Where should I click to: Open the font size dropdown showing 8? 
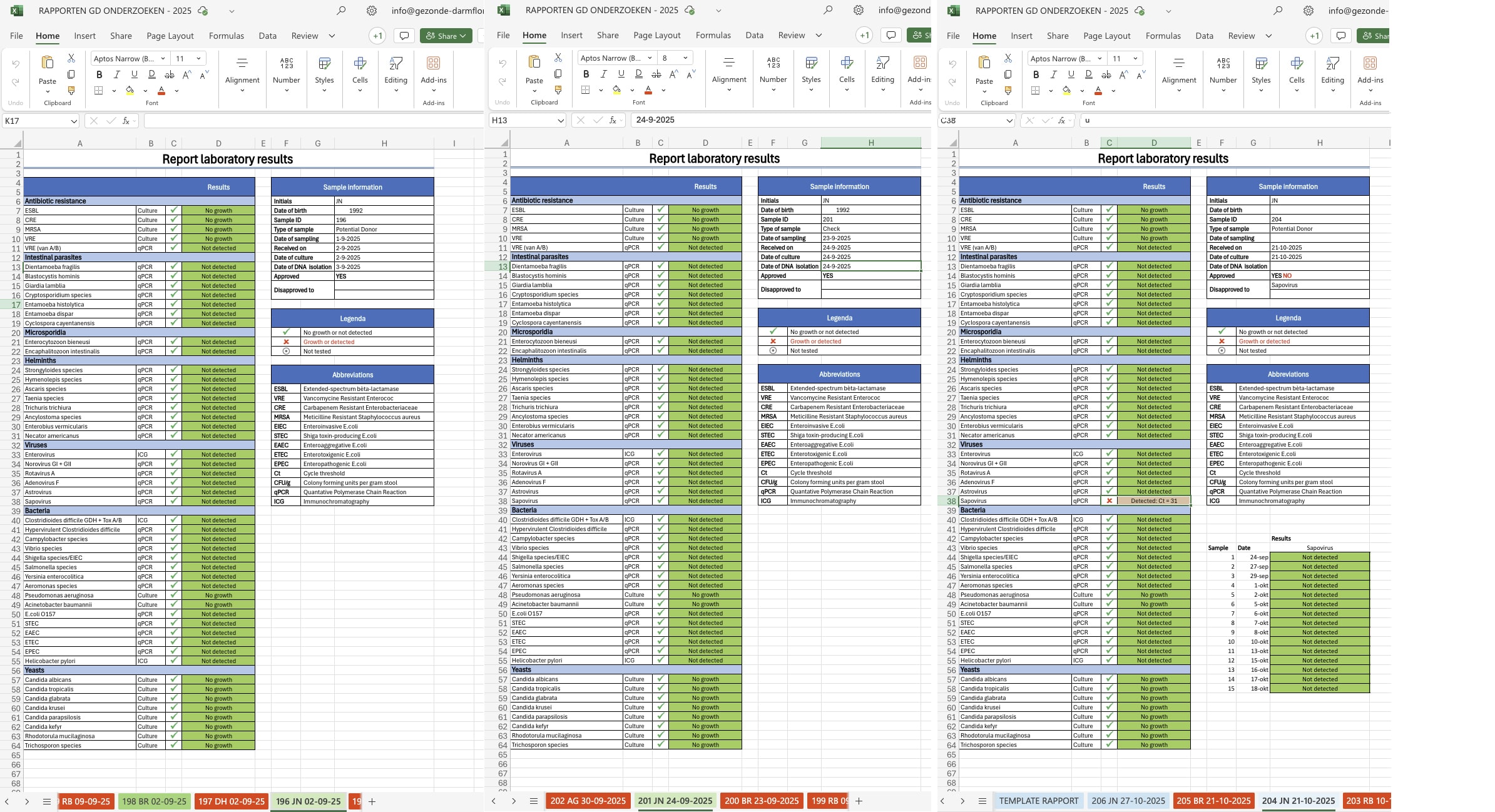[685, 58]
